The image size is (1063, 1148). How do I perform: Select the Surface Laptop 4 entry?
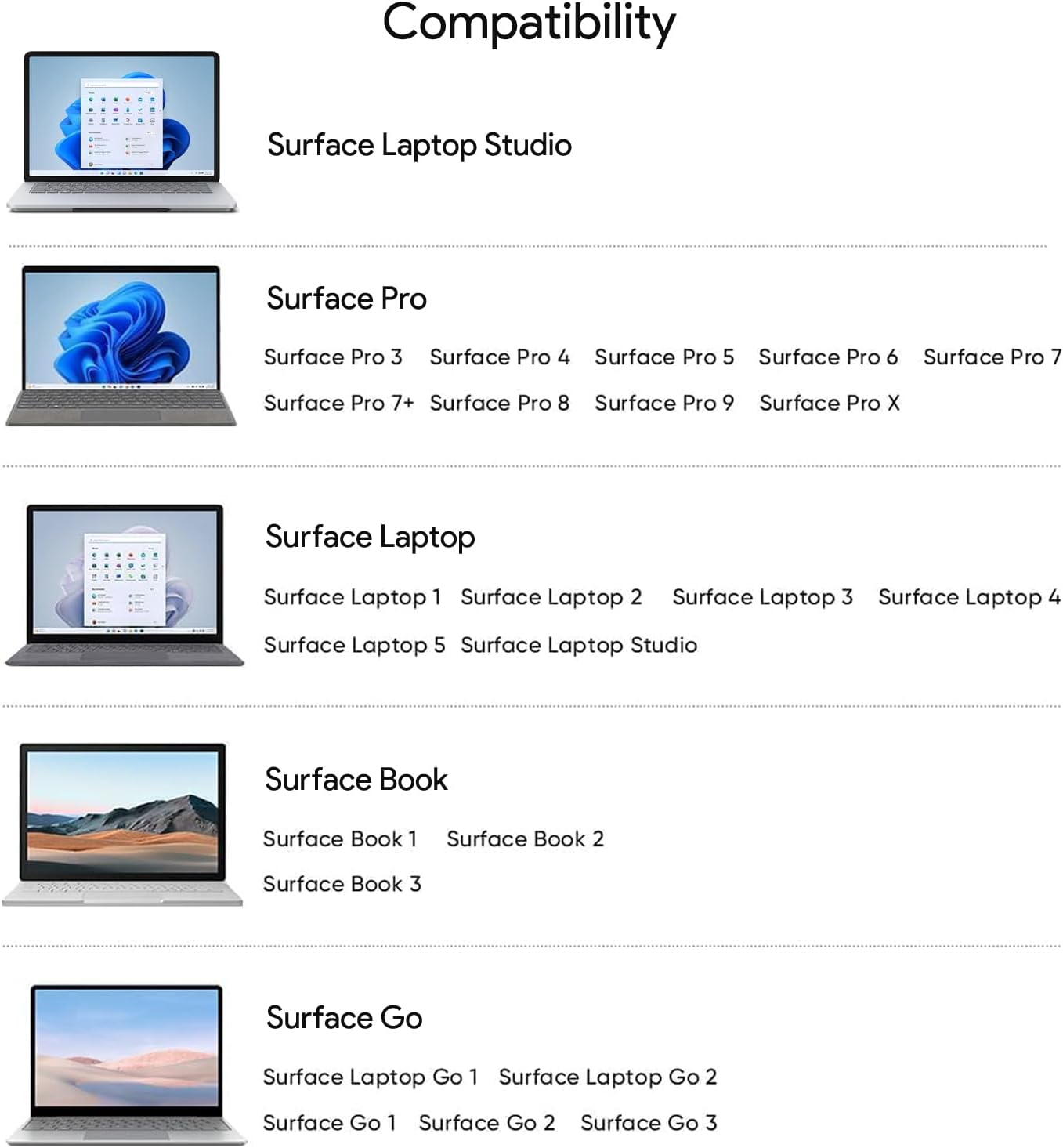pyautogui.click(x=969, y=598)
